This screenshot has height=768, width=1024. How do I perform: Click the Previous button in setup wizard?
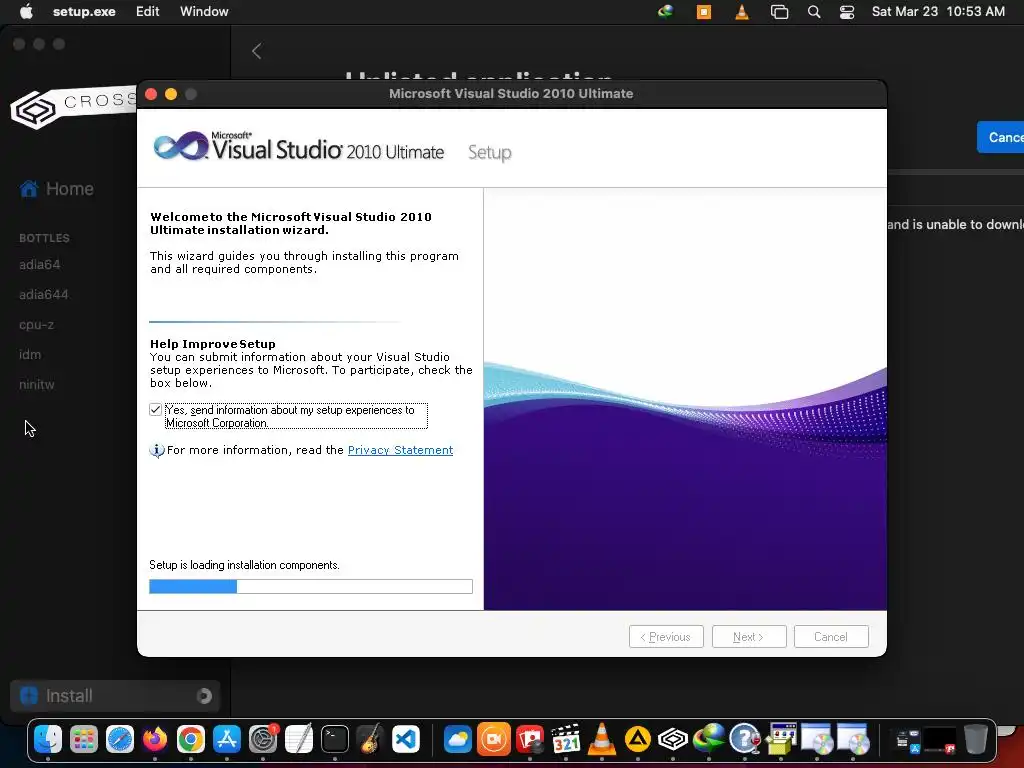(666, 637)
